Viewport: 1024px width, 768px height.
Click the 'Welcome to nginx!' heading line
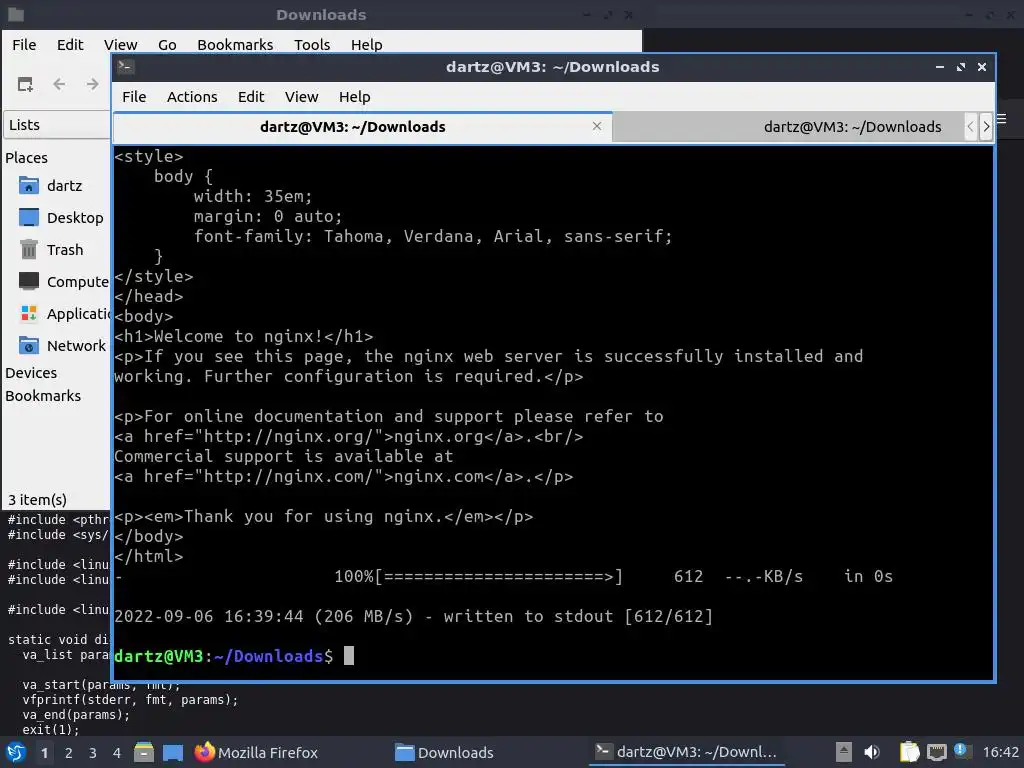click(x=244, y=336)
